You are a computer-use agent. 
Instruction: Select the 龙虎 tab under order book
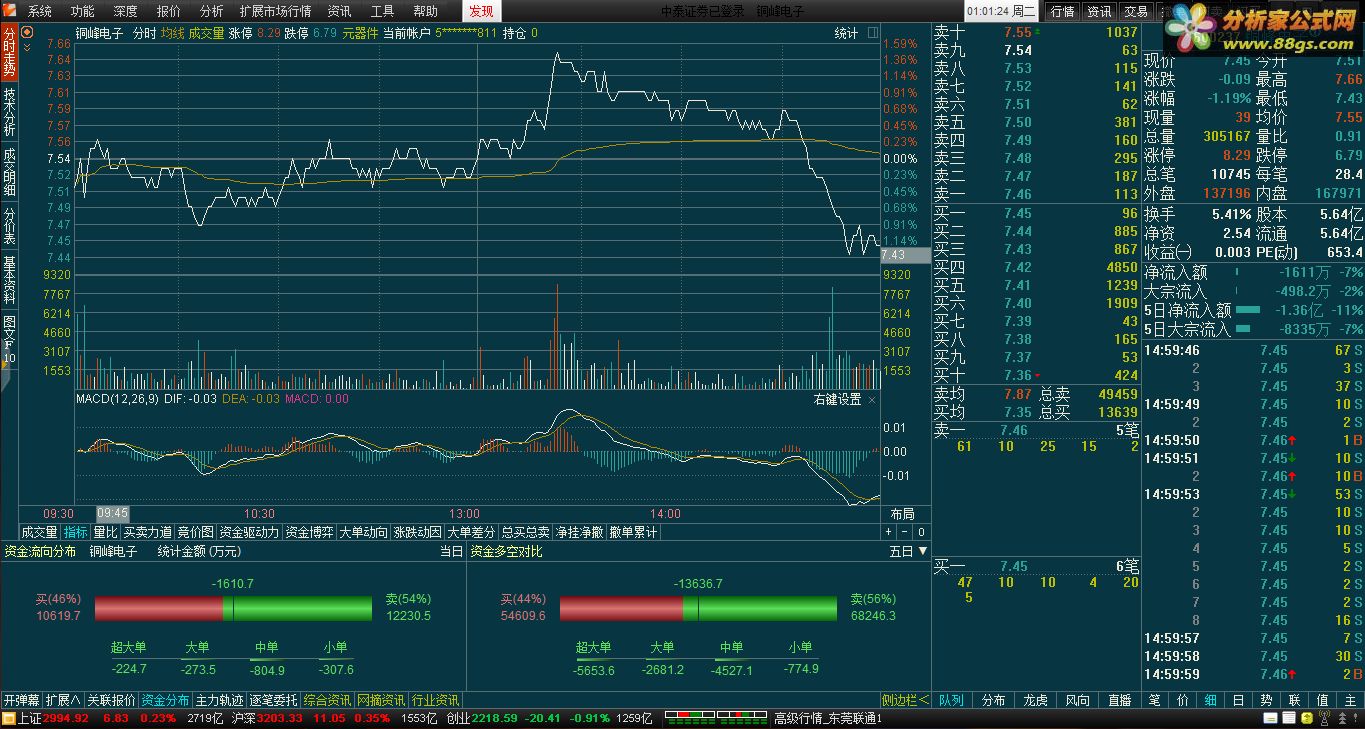tap(1036, 700)
